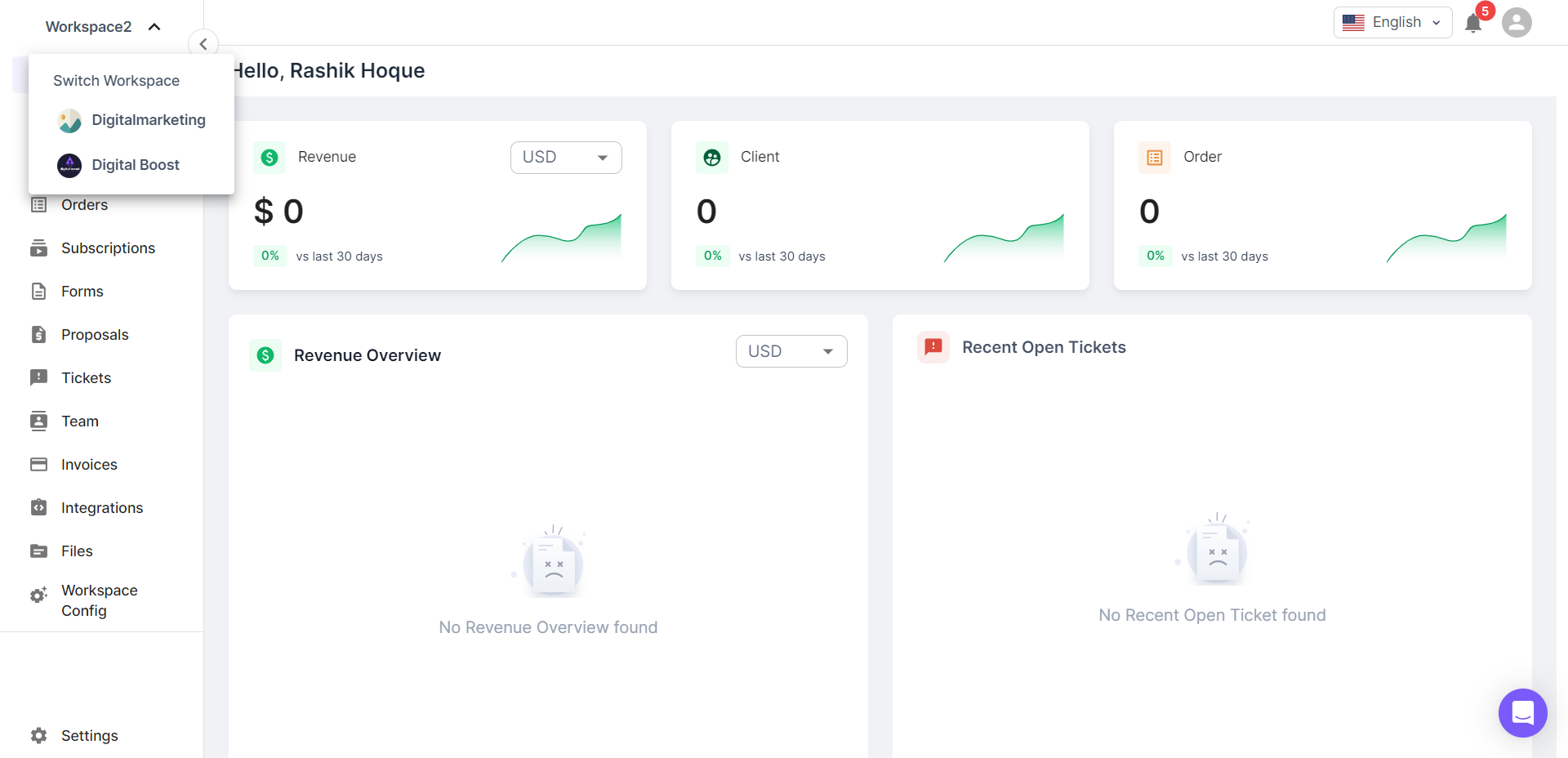Open the Files folder icon
The height and width of the screenshot is (758, 1568).
point(38,551)
